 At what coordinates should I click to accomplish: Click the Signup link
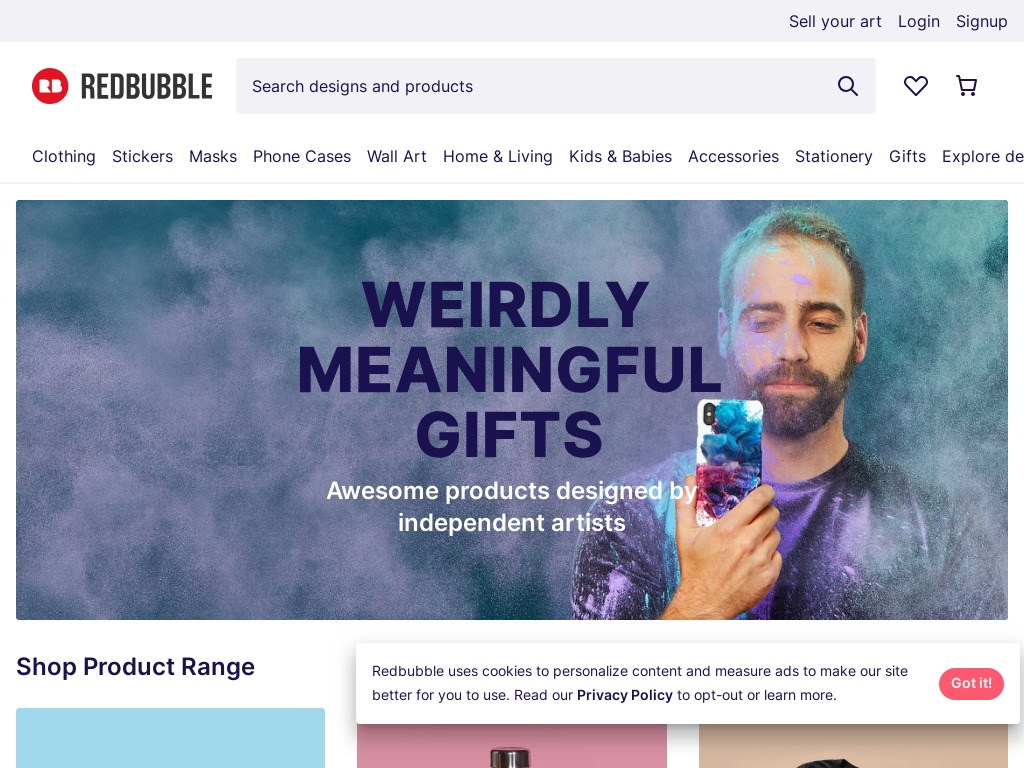click(982, 22)
